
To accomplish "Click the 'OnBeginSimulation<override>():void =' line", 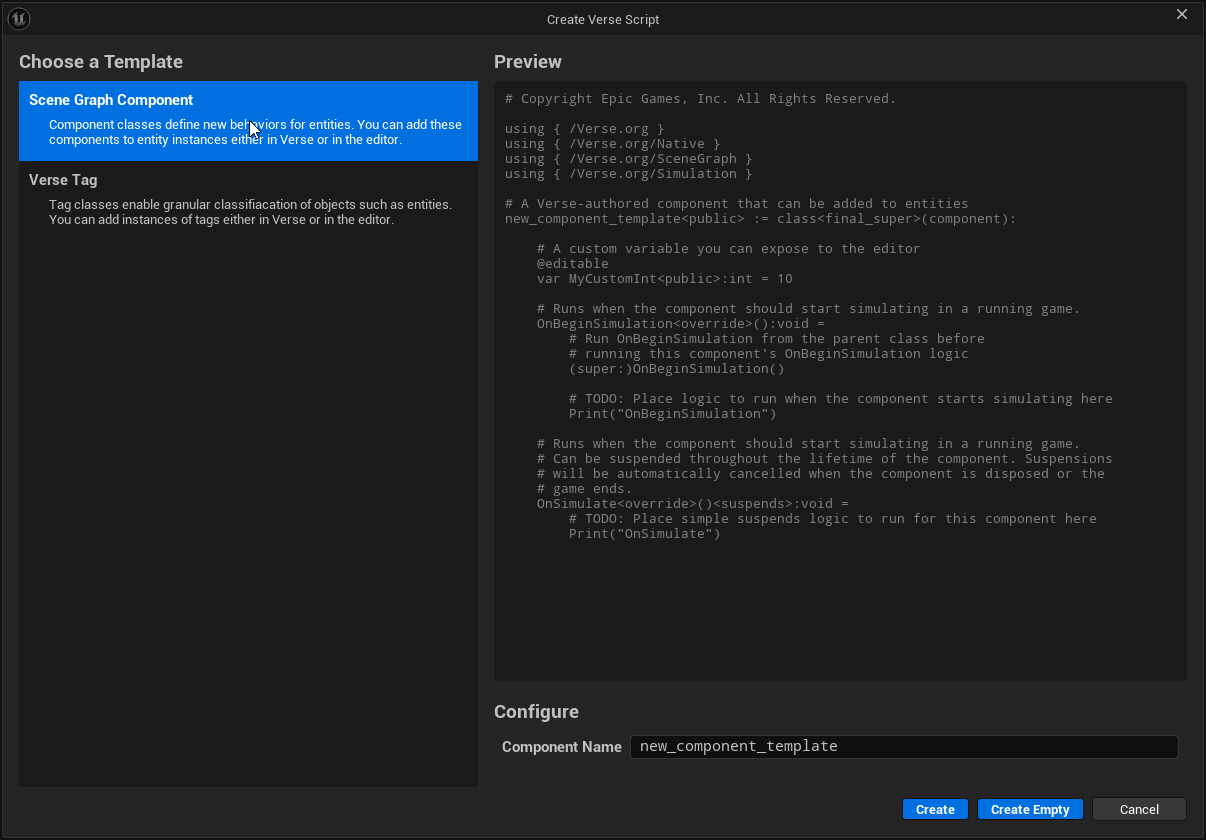I will click(680, 324).
